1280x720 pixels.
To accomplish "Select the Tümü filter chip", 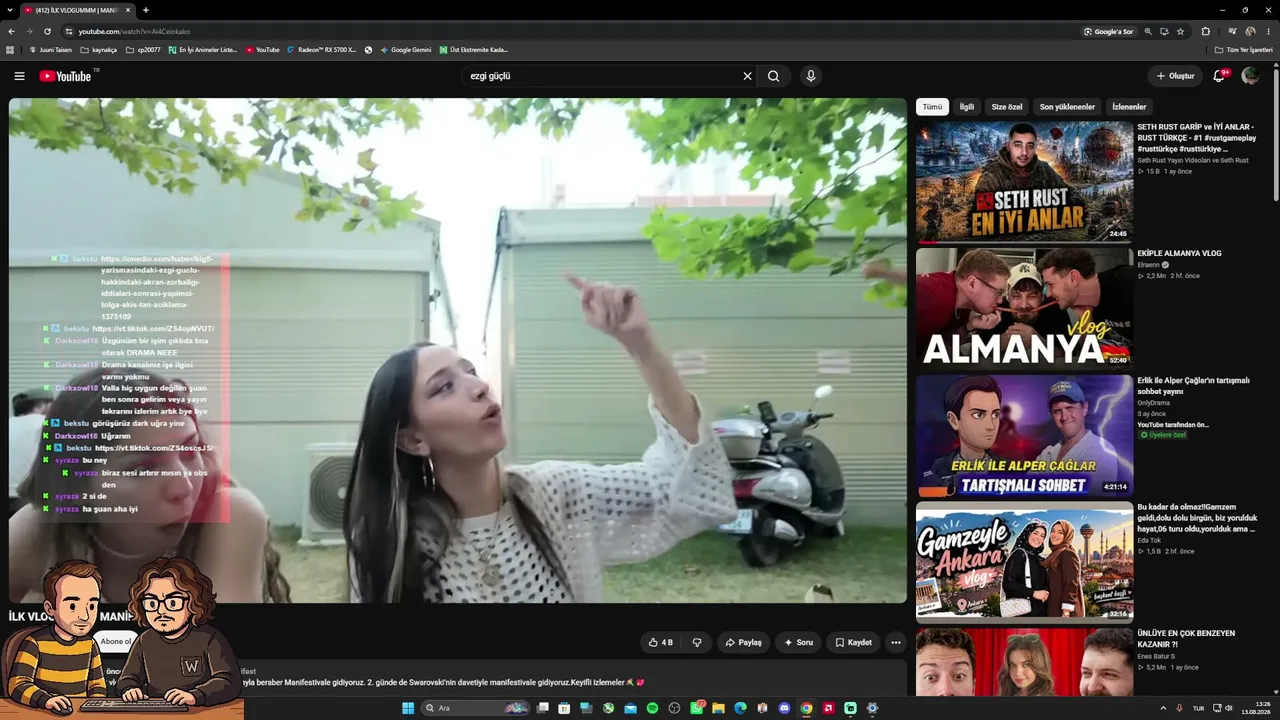I will point(932,107).
